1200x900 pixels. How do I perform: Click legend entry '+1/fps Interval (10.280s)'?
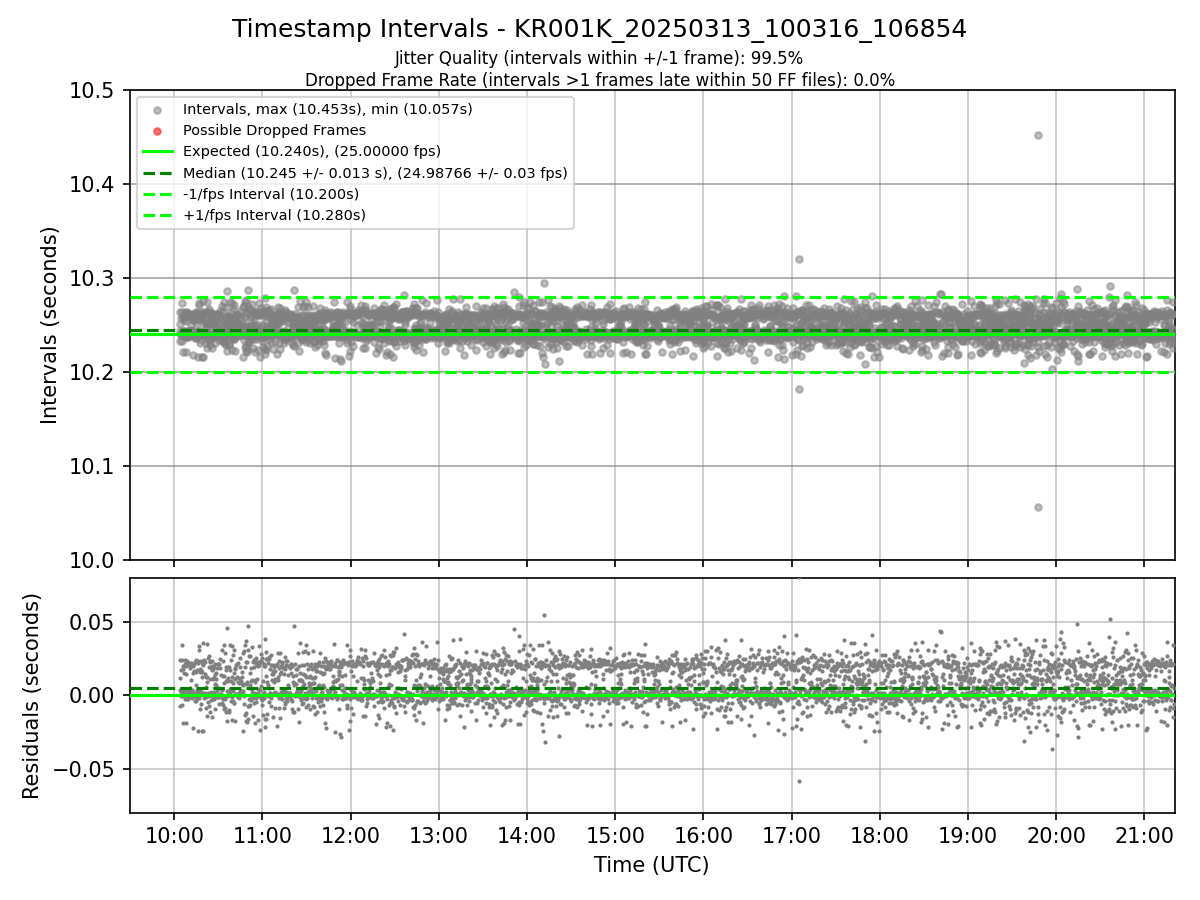pyautogui.click(x=274, y=215)
